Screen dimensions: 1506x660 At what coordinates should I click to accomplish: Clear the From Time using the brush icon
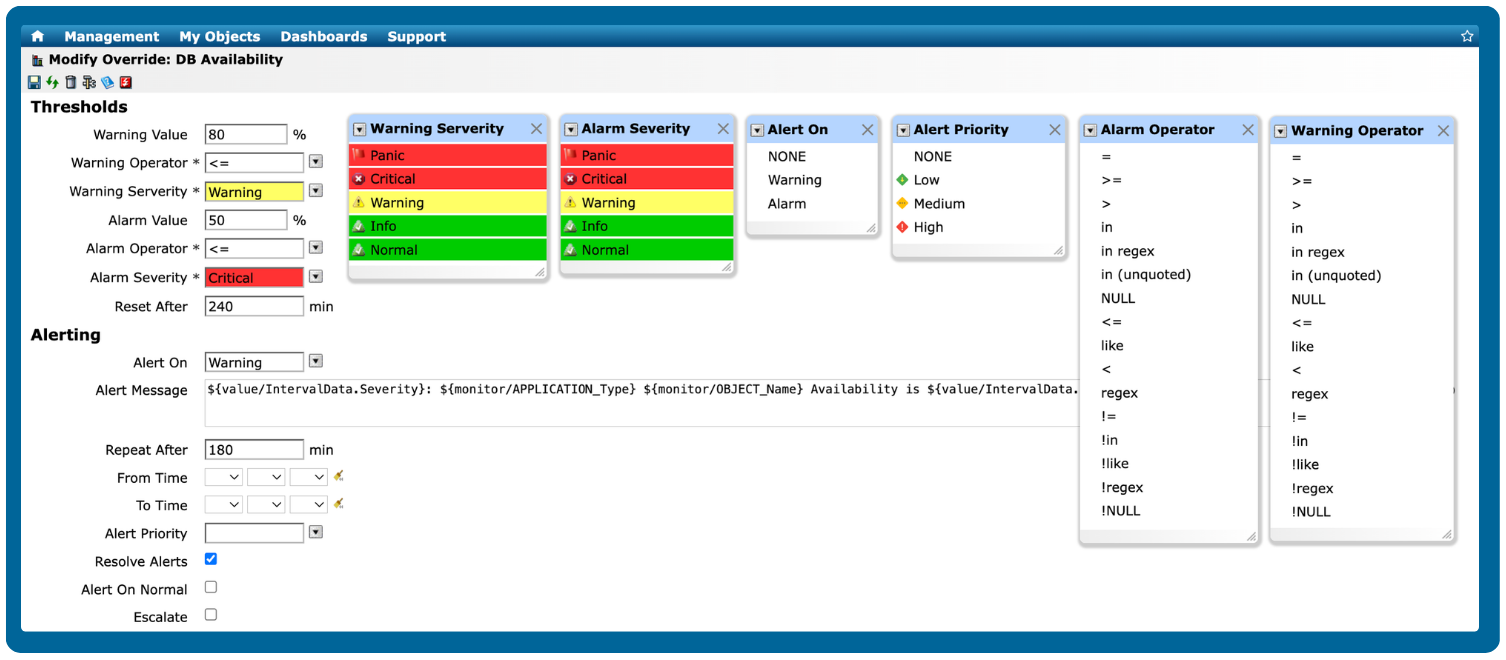tap(337, 477)
